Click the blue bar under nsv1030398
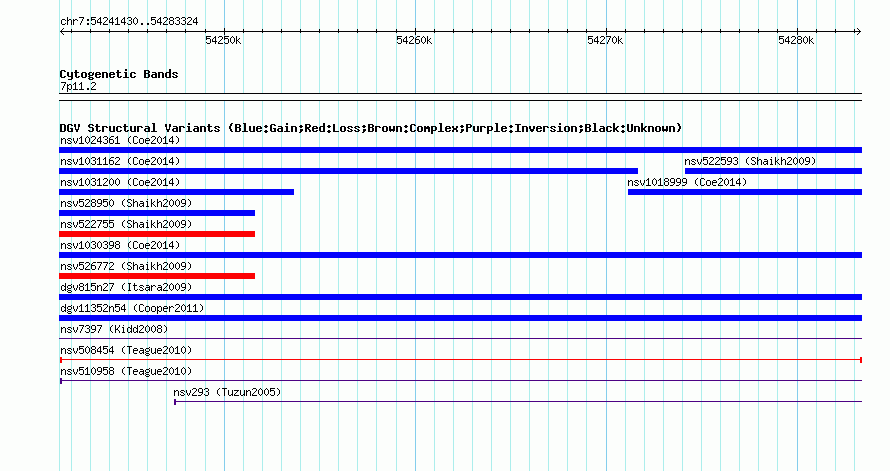Viewport: 890px width, 471px height. tap(460, 255)
